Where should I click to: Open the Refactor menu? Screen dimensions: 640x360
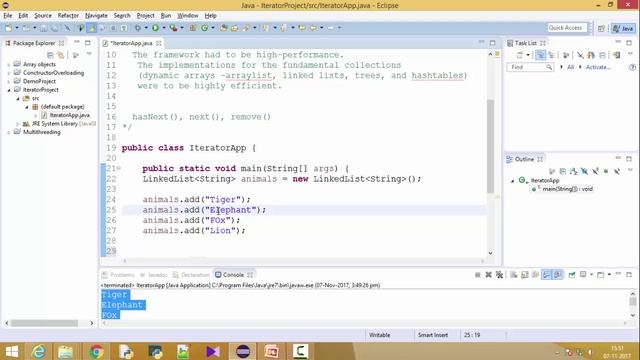68,16
